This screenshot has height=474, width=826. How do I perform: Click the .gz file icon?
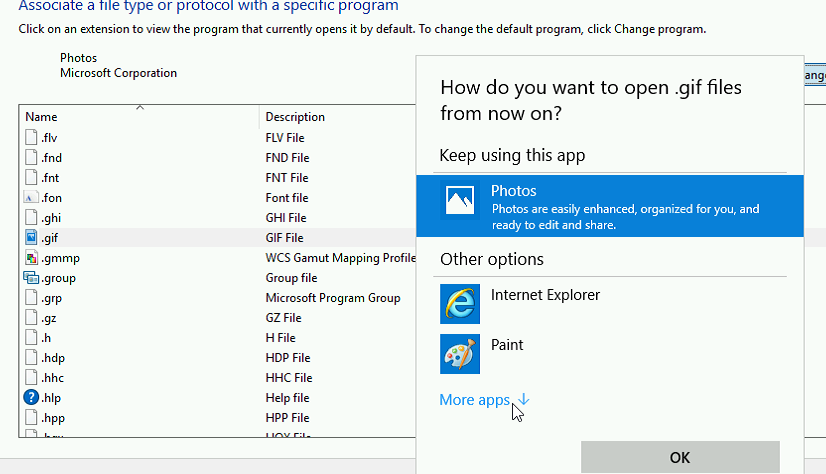pos(31,318)
